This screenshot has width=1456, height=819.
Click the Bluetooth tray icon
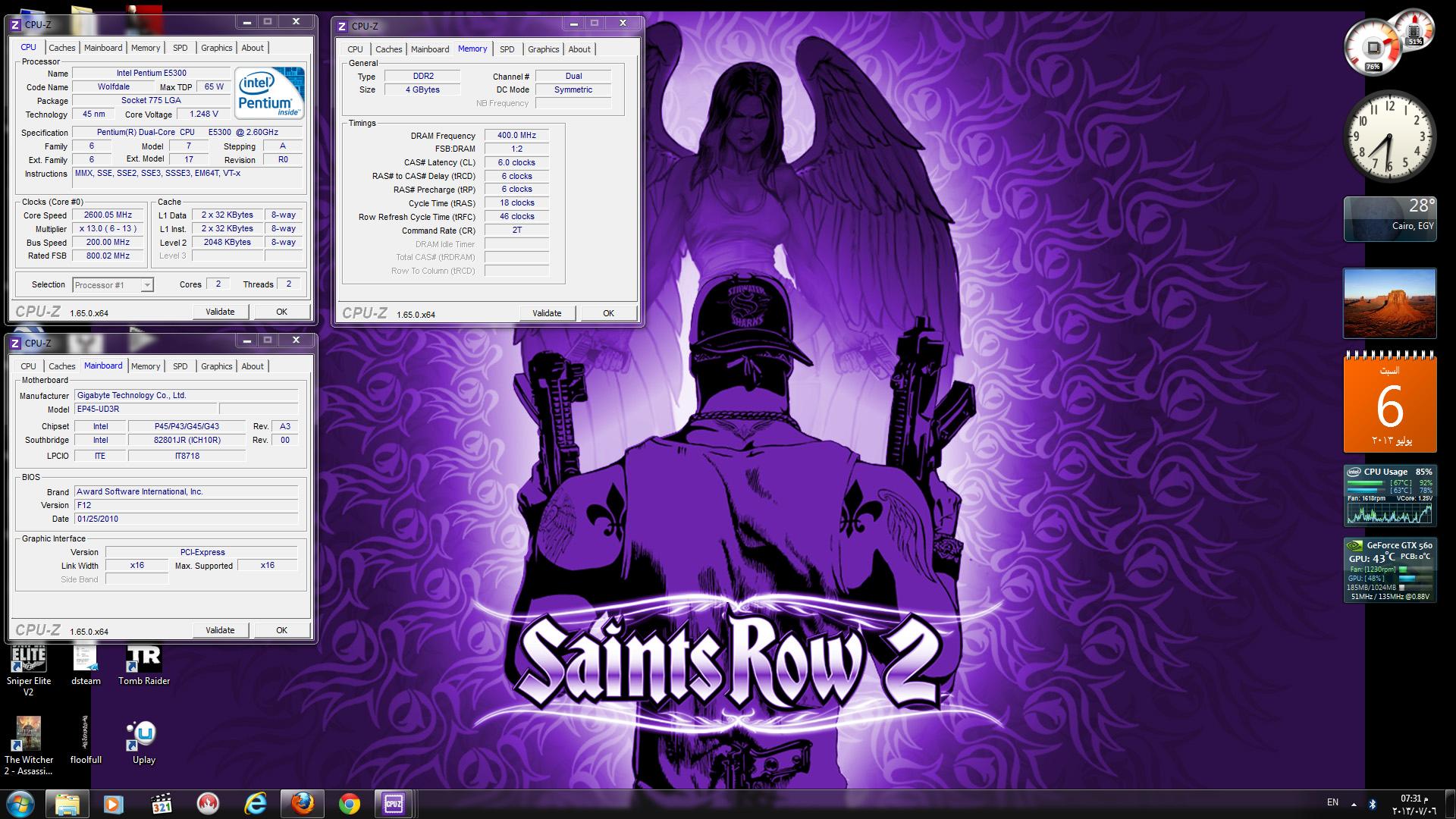click(x=1373, y=804)
